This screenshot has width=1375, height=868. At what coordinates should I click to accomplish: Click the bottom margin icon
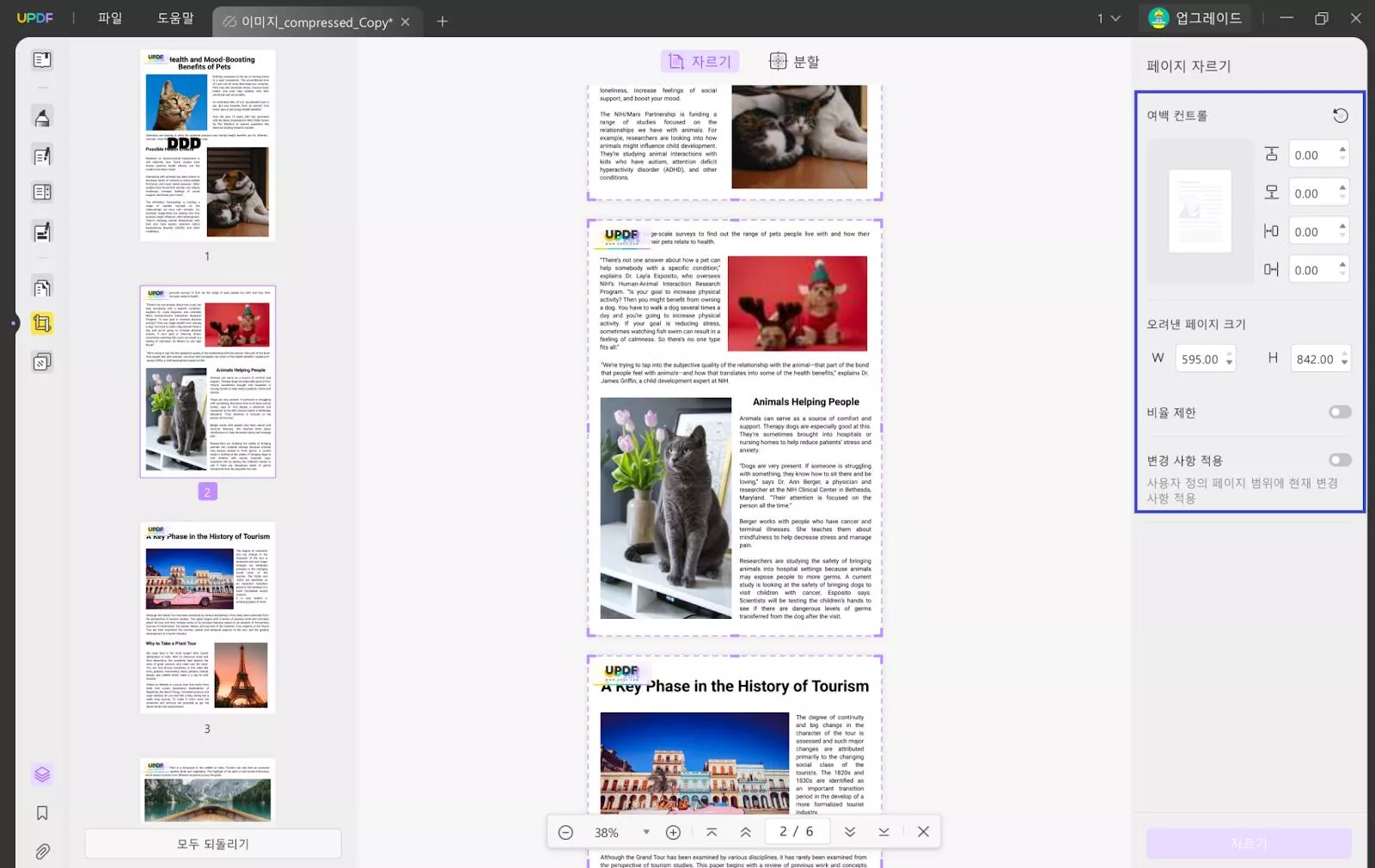tap(1272, 193)
